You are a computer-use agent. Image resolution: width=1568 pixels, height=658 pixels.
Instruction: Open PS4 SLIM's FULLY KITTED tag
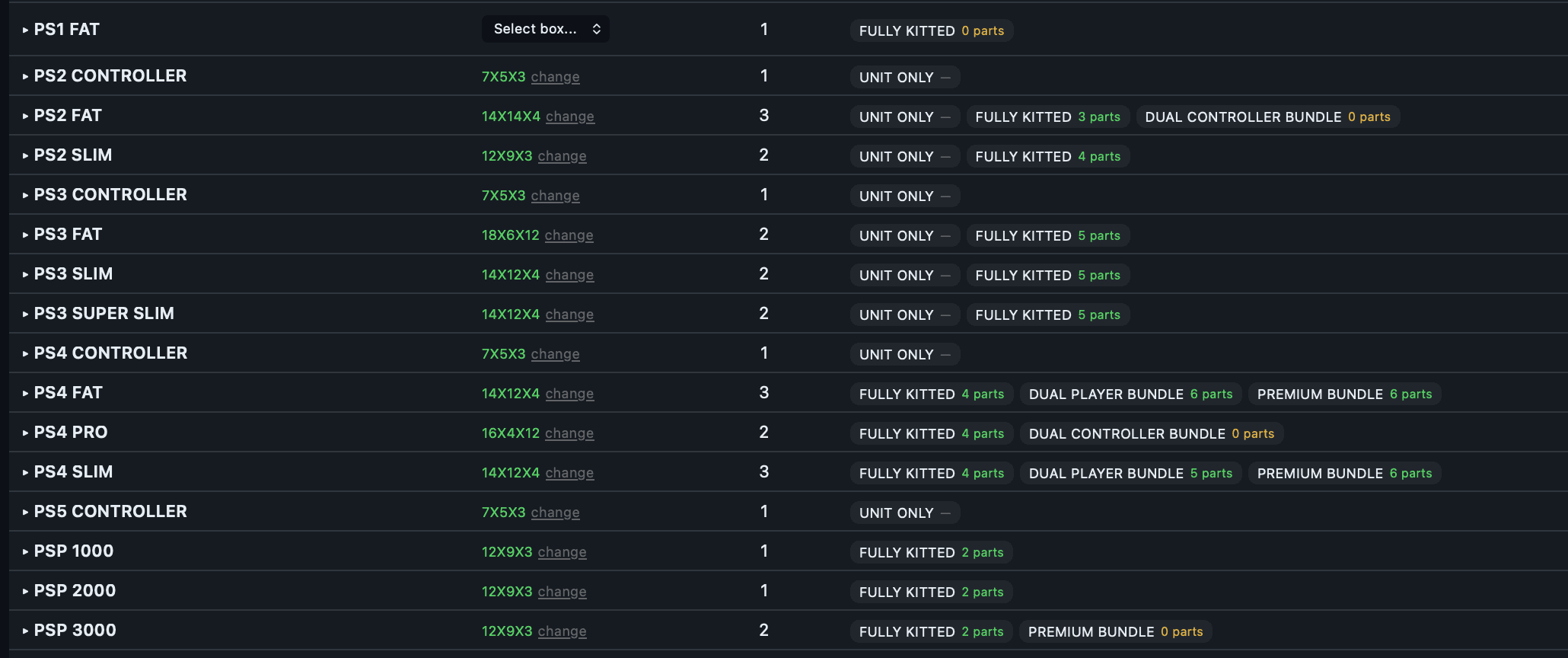[932, 474]
